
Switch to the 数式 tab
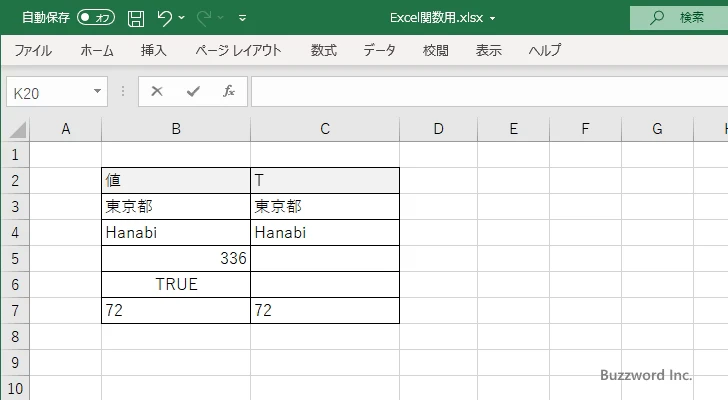click(x=324, y=50)
